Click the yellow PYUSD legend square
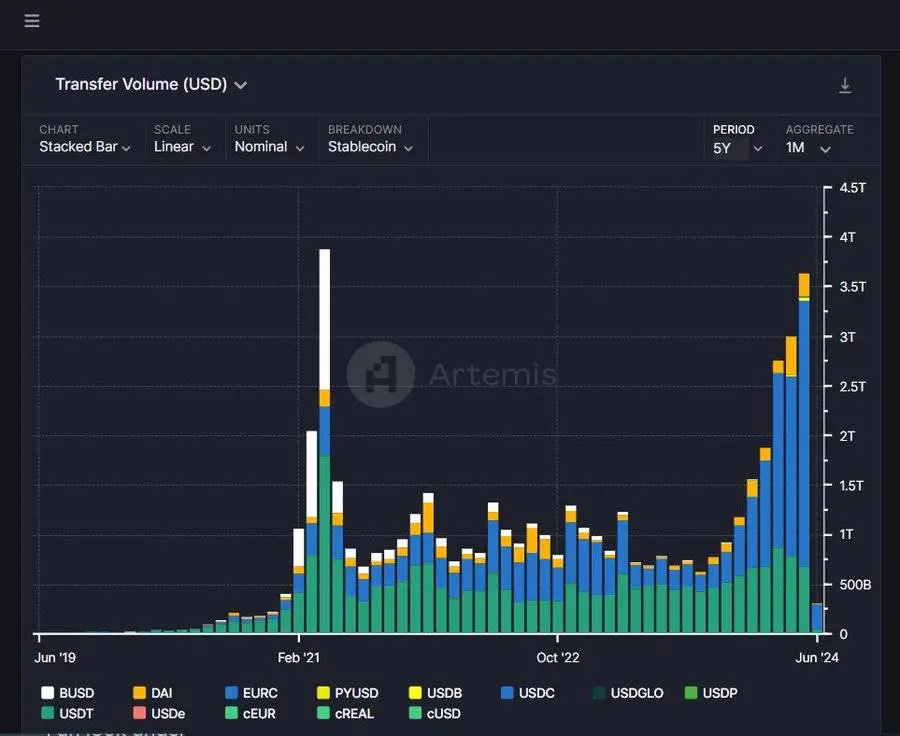 pos(324,693)
